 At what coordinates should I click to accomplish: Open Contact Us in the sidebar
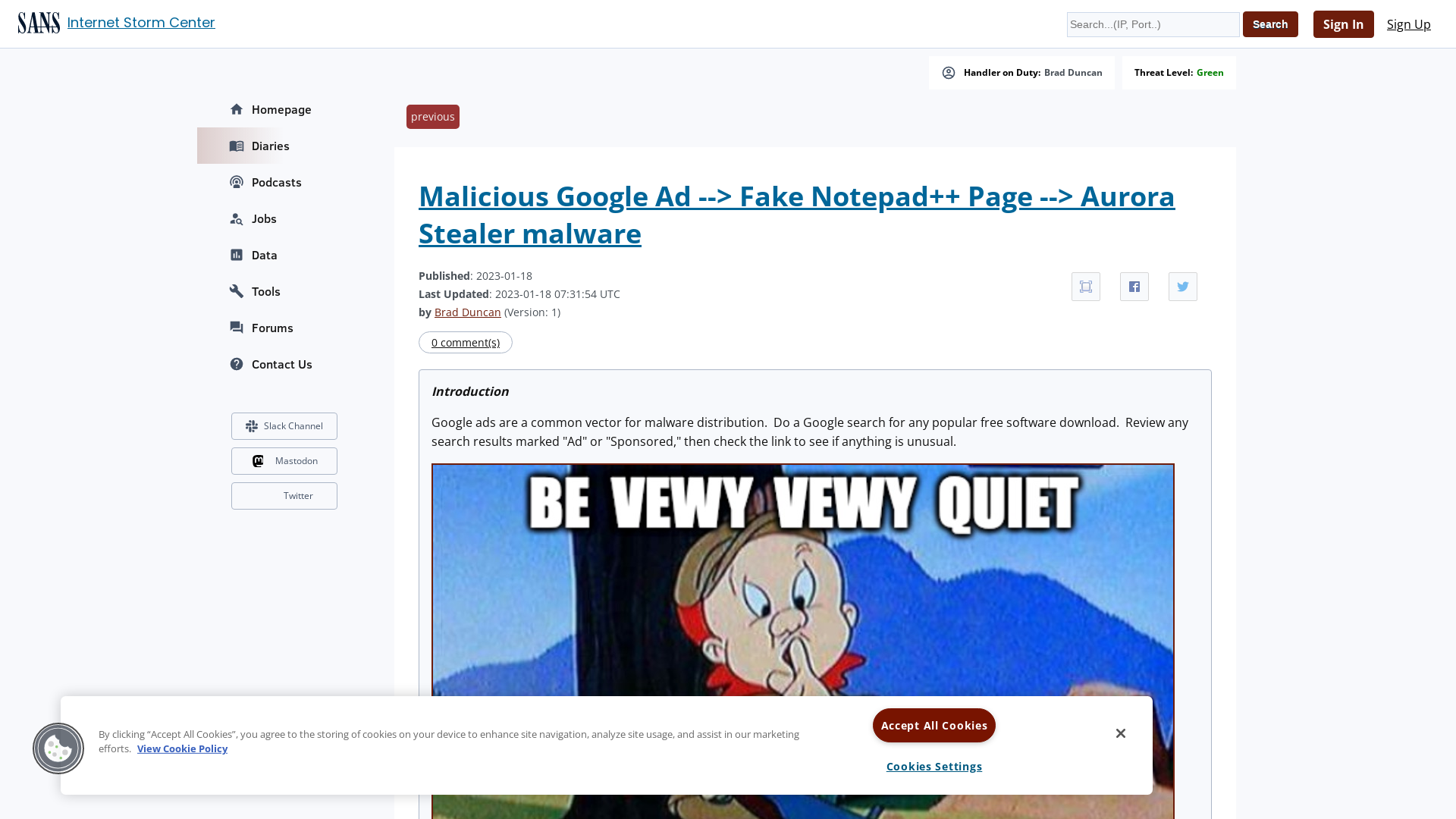tap(282, 364)
